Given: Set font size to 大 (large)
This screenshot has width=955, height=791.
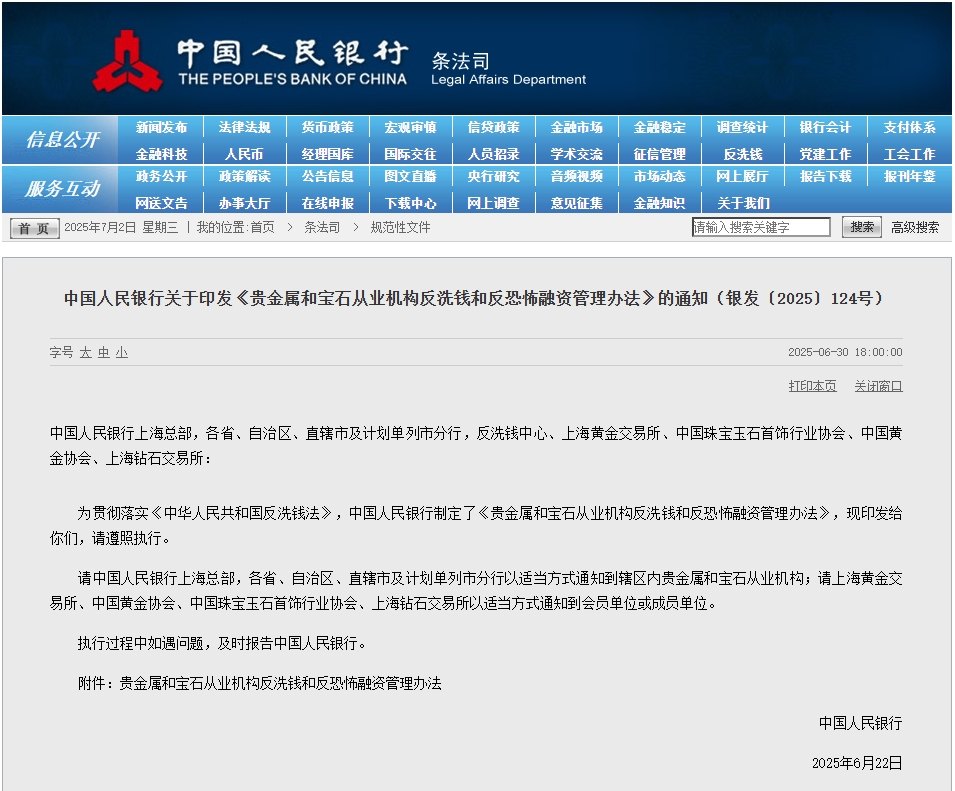Looking at the screenshot, I should point(86,352).
